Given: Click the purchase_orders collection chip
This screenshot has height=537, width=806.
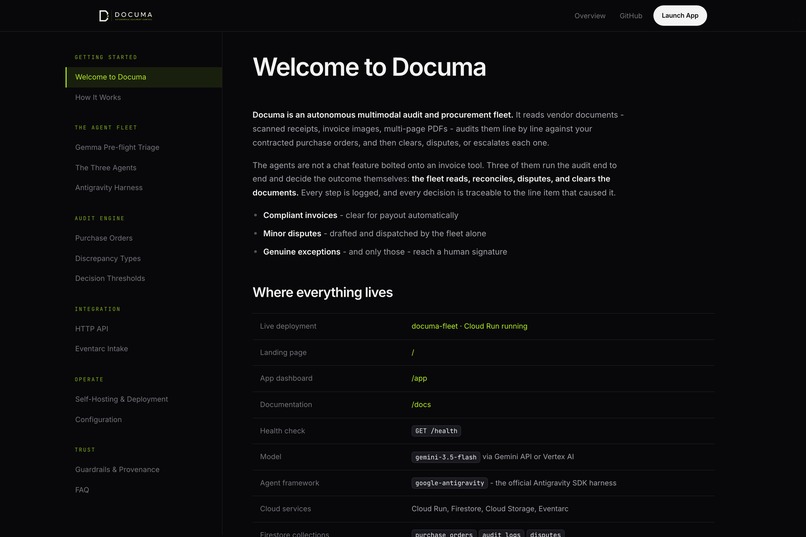Looking at the screenshot, I should pyautogui.click(x=444, y=534).
